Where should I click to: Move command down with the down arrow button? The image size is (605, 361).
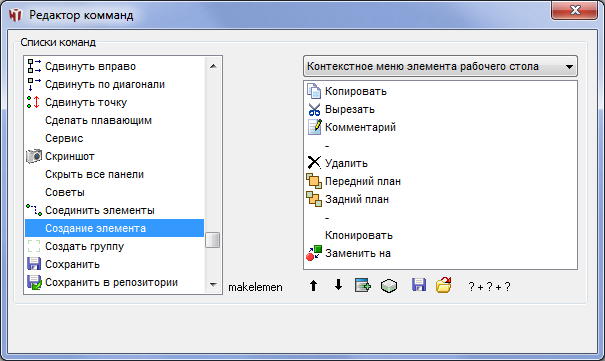pos(338,285)
